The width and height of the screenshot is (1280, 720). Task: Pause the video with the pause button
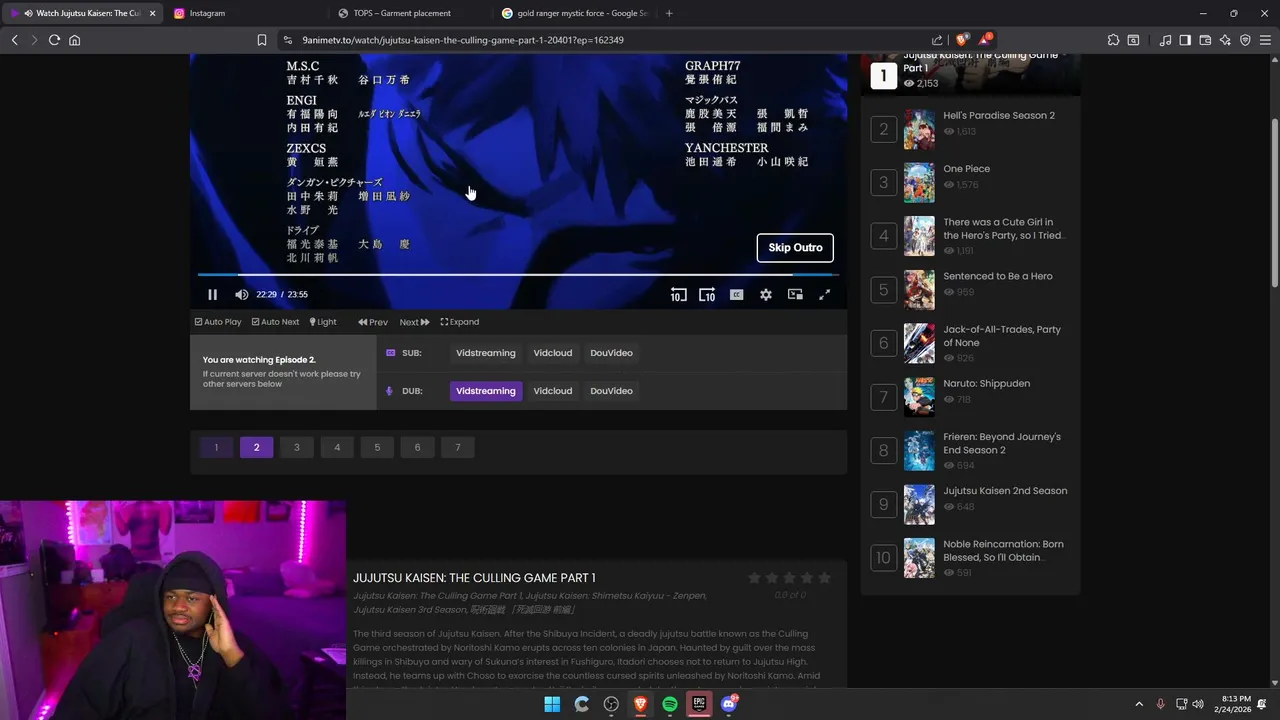212,294
